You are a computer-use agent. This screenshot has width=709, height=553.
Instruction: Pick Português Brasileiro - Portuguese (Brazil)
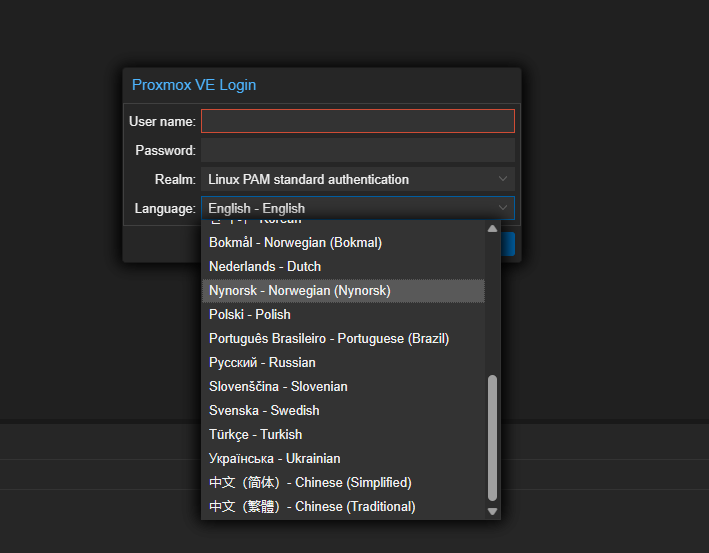click(343, 339)
